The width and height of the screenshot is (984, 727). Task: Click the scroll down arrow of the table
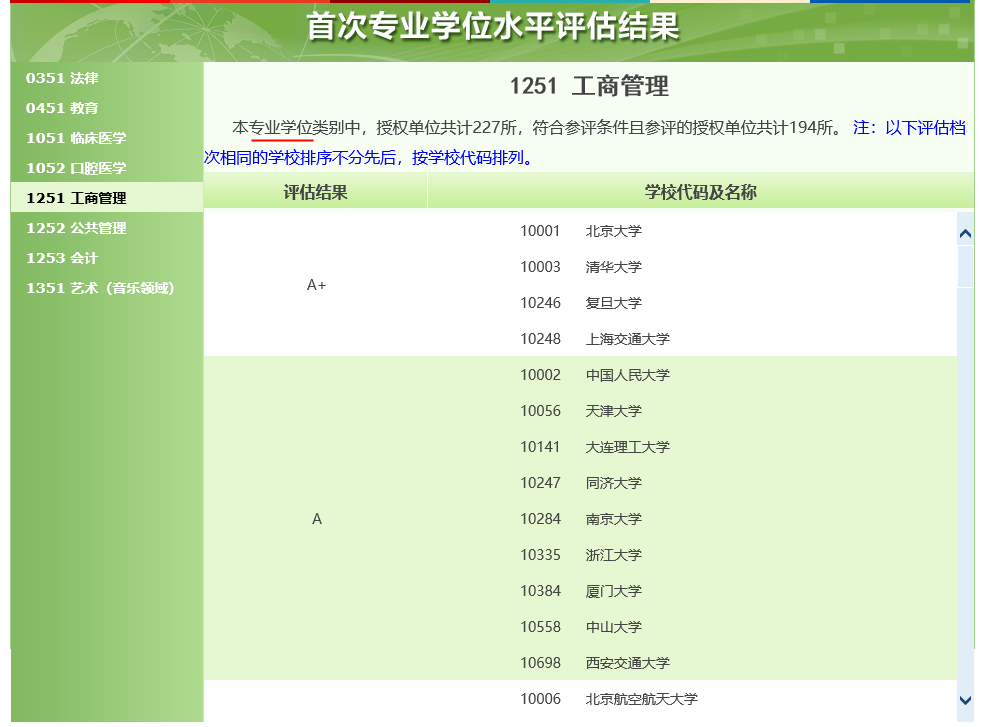pos(965,699)
